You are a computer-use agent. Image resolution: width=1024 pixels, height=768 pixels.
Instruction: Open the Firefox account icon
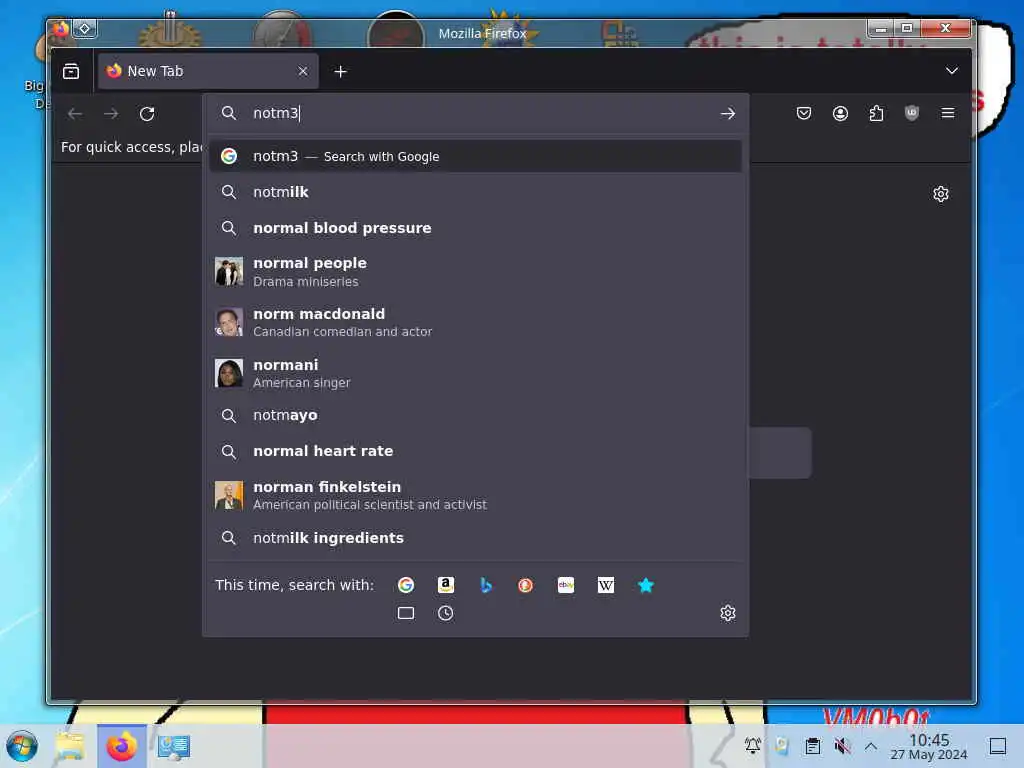(x=840, y=113)
